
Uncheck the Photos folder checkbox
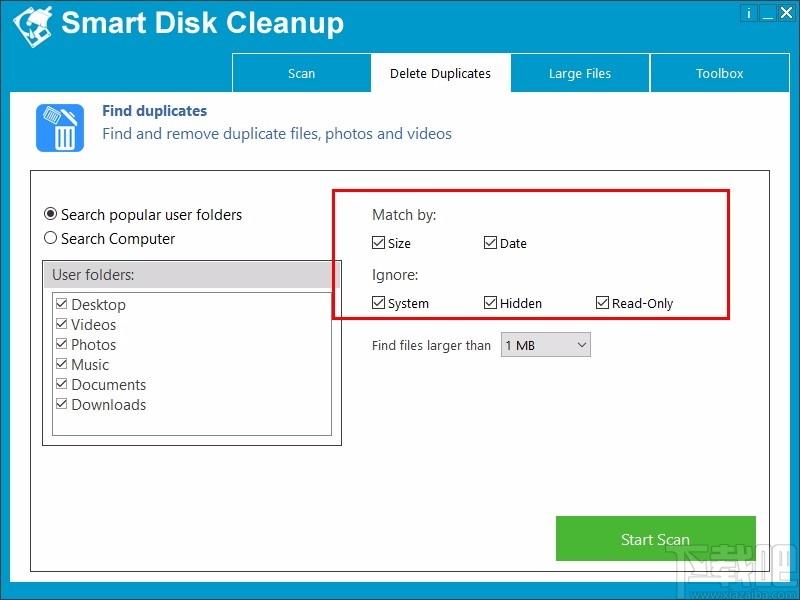point(62,344)
